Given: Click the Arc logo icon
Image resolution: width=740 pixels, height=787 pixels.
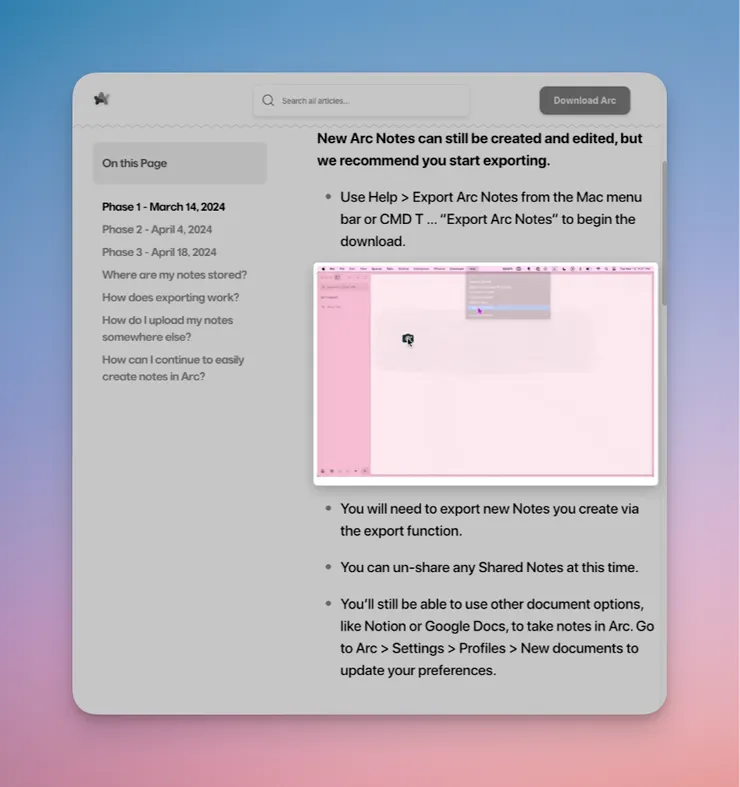Looking at the screenshot, I should point(102,99).
